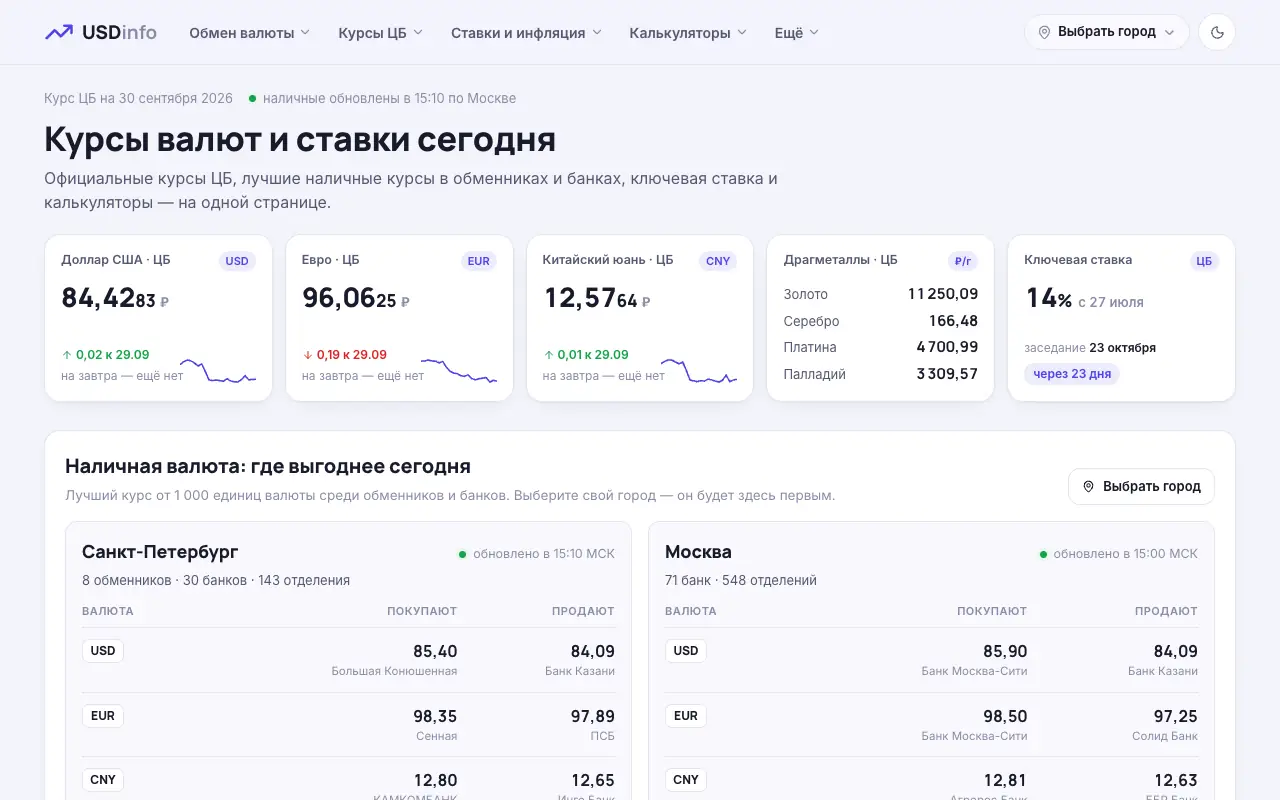Click the EUR badge on euro card
This screenshot has width=1280, height=800.
(x=479, y=261)
